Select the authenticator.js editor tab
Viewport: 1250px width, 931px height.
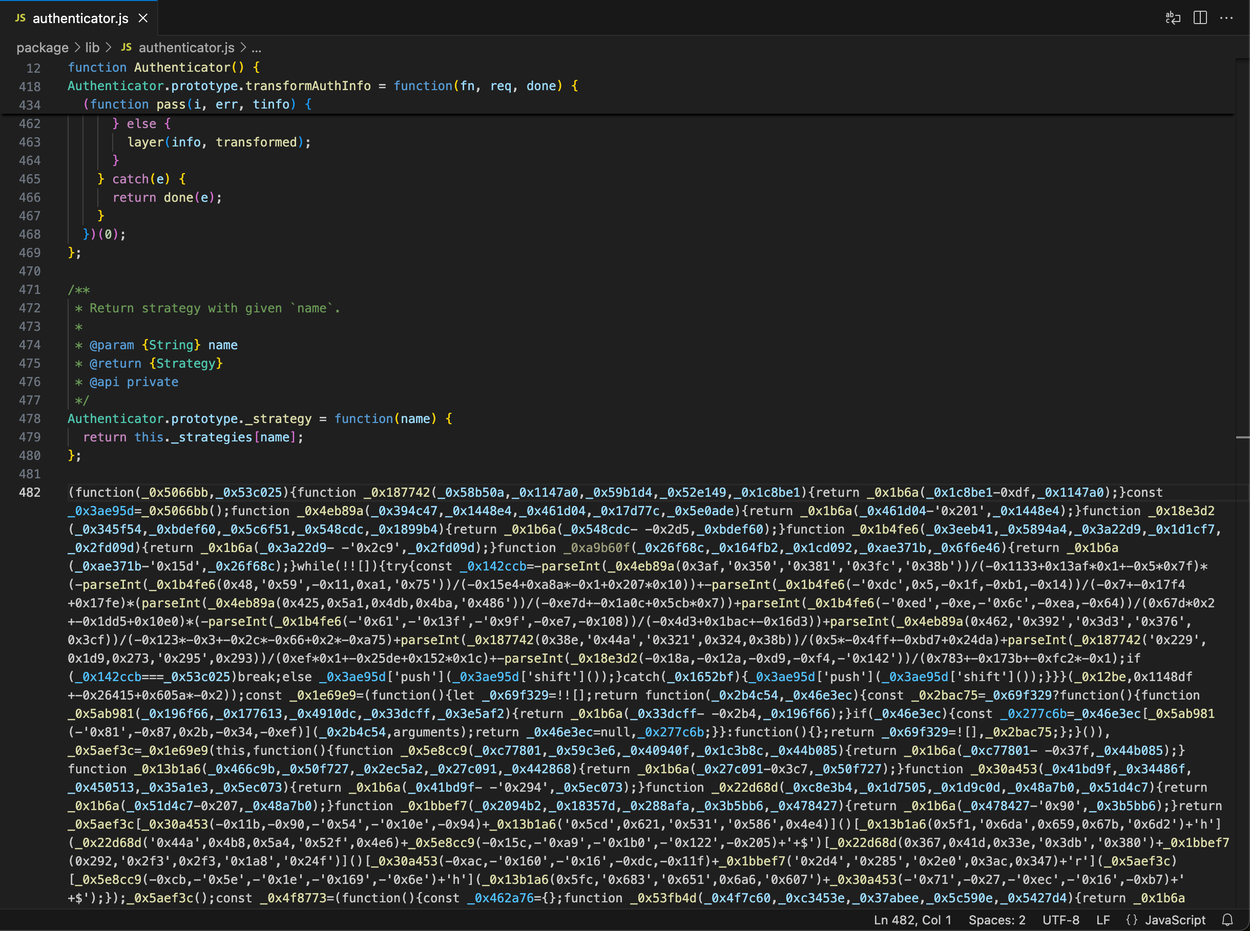(80, 17)
